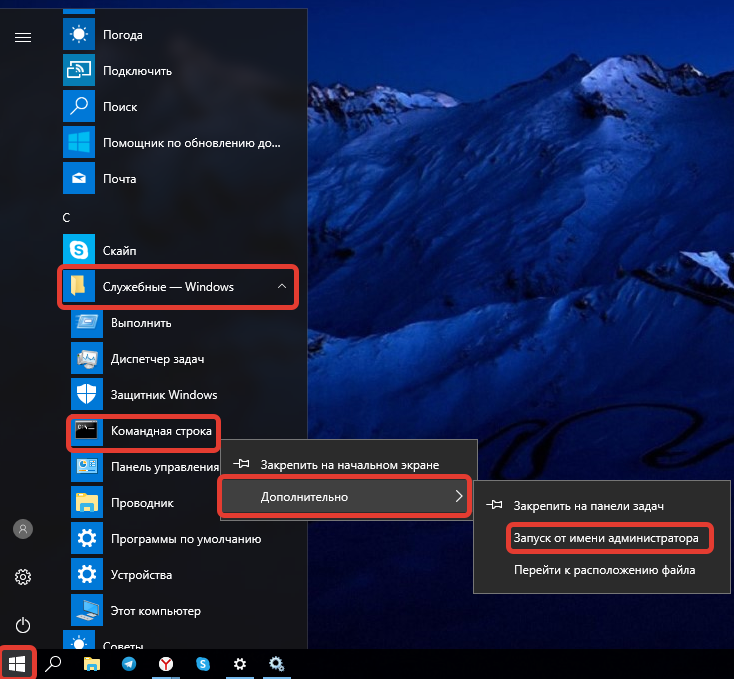The height and width of the screenshot is (679, 734).
Task: Click the Диспетчер задач label
Action: point(157,359)
